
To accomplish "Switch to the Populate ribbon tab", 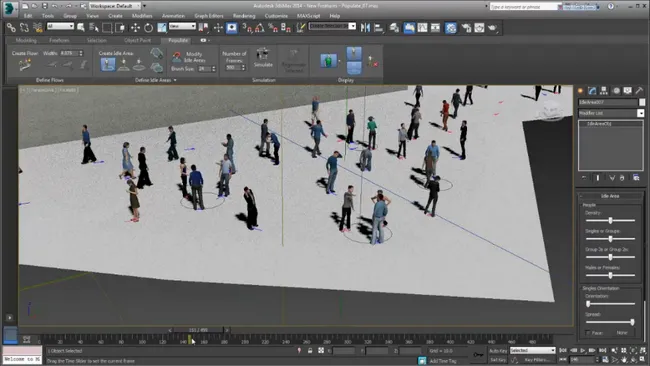I will click(x=178, y=40).
